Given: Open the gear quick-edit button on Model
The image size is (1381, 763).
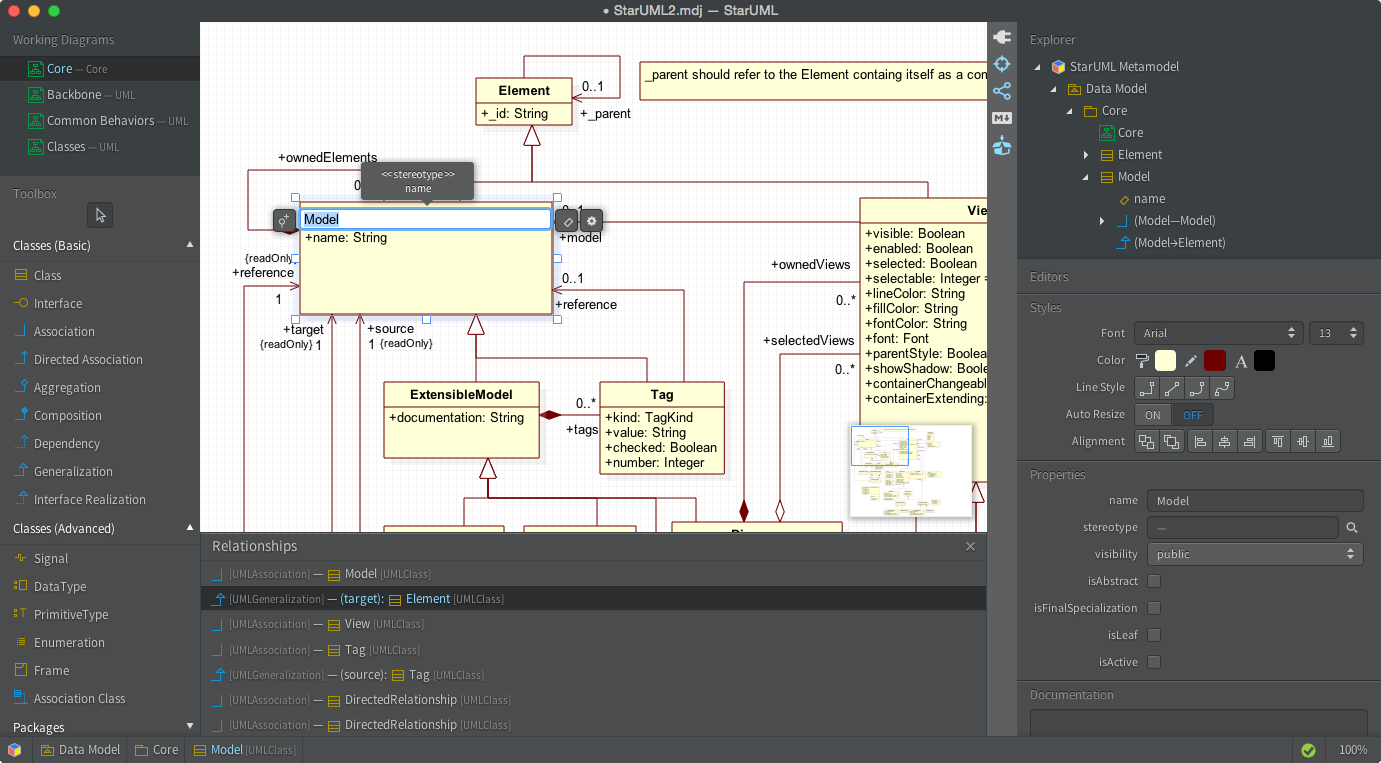Looking at the screenshot, I should (x=592, y=220).
